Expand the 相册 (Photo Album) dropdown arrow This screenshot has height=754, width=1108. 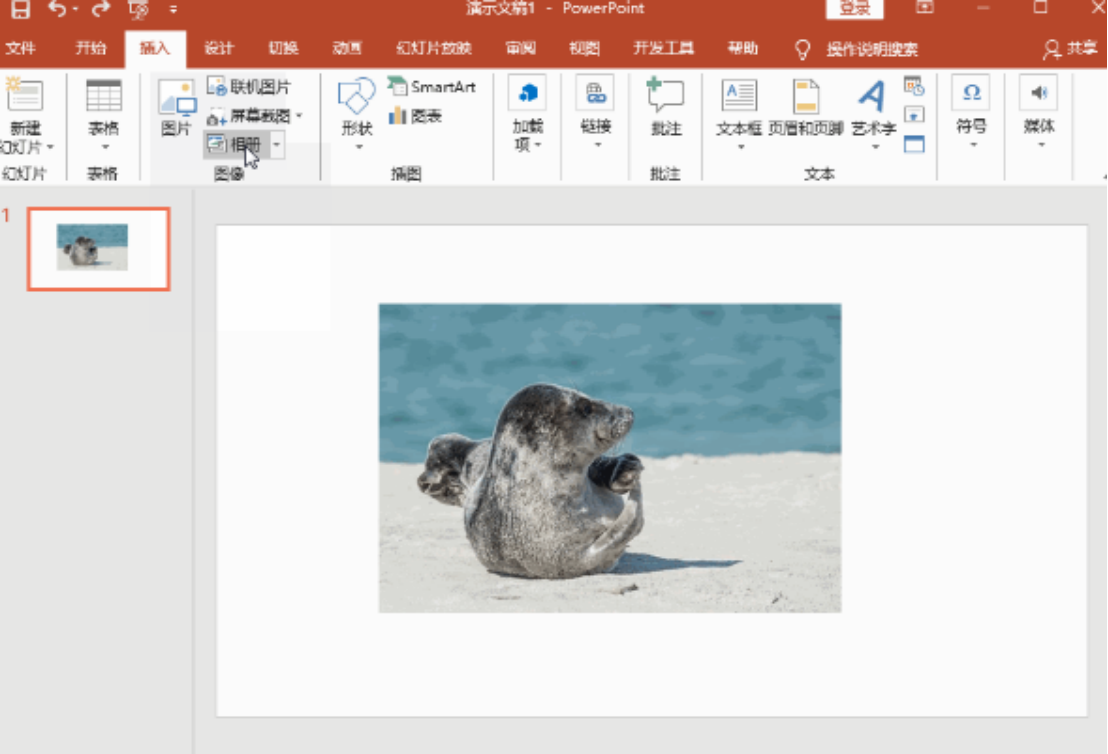point(275,145)
